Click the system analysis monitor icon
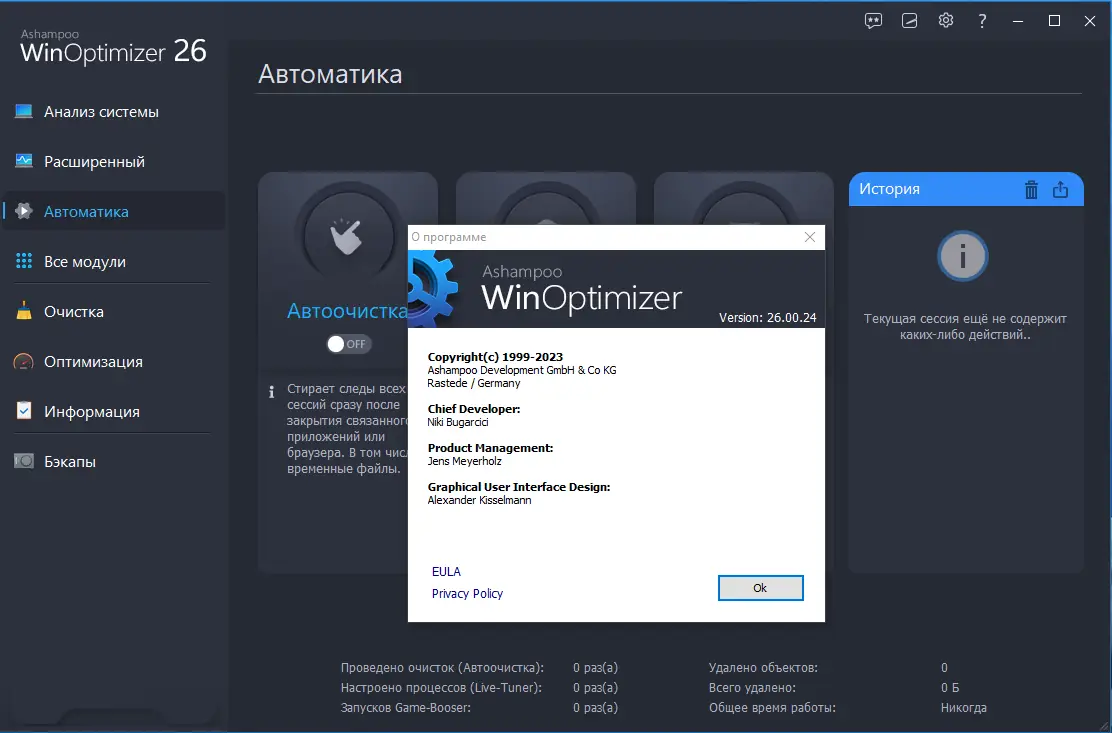 click(x=23, y=111)
